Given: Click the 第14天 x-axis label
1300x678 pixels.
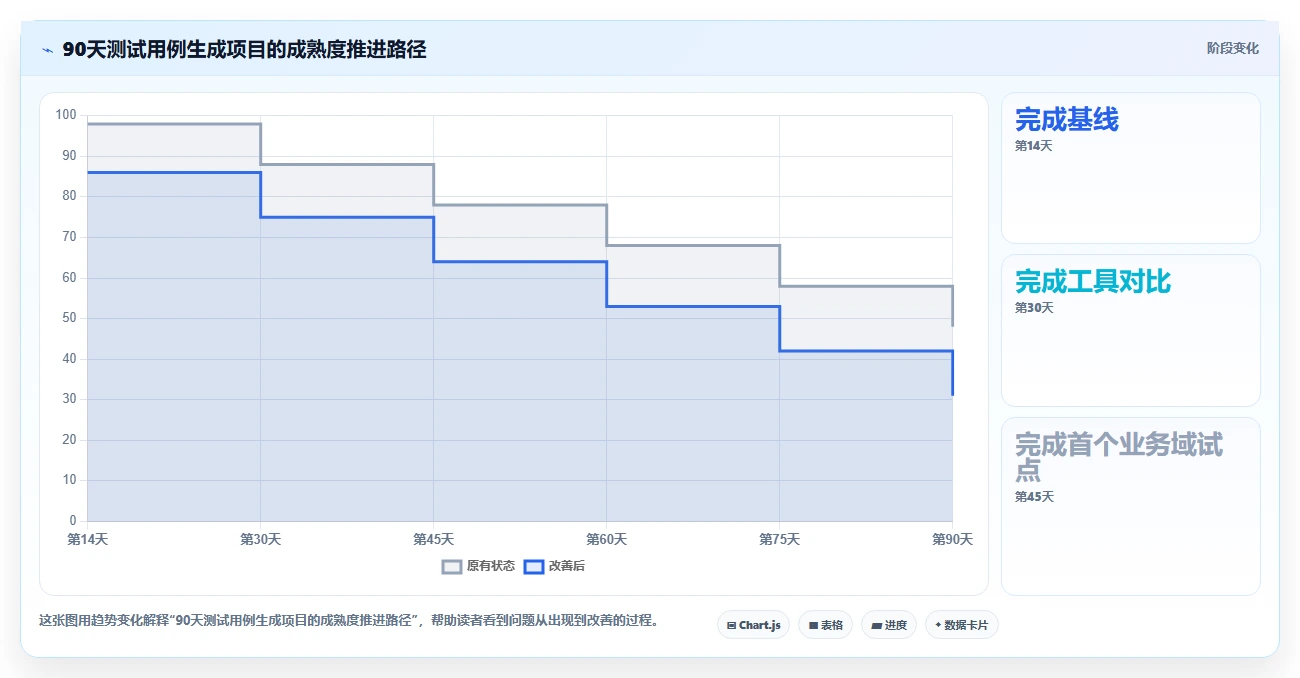Looking at the screenshot, I should click(x=87, y=539).
